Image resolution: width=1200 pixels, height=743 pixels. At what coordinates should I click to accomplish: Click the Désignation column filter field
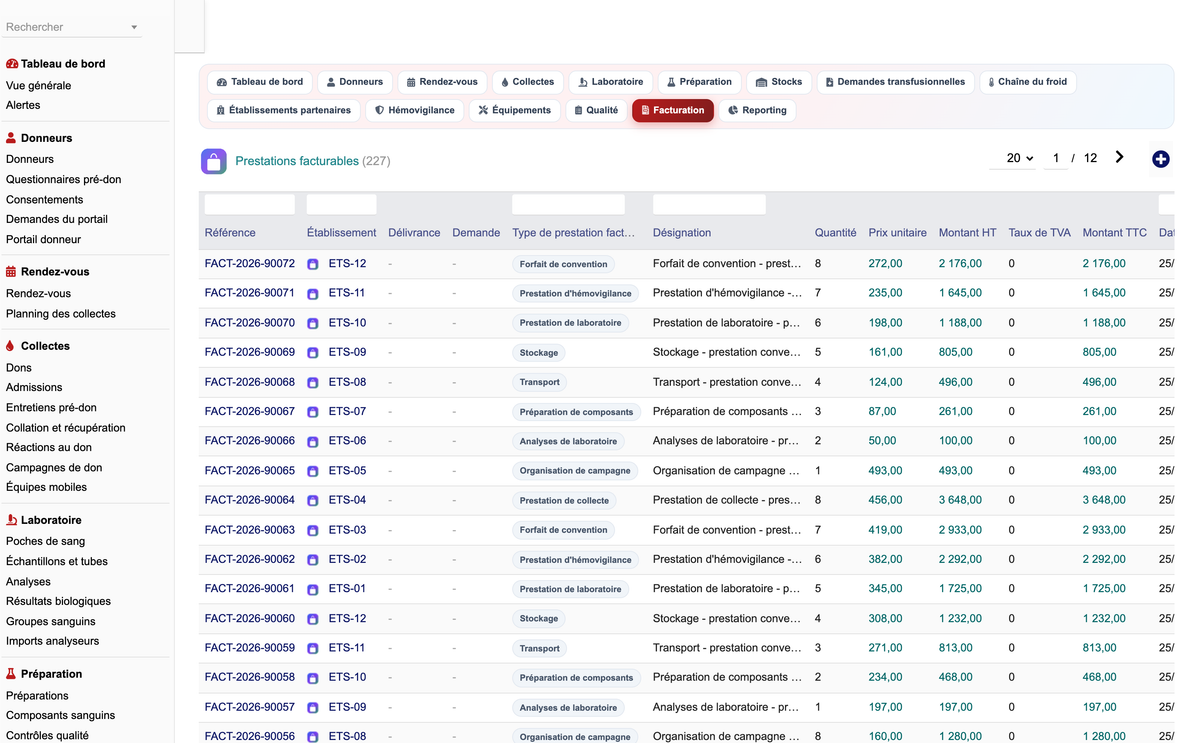coord(709,204)
